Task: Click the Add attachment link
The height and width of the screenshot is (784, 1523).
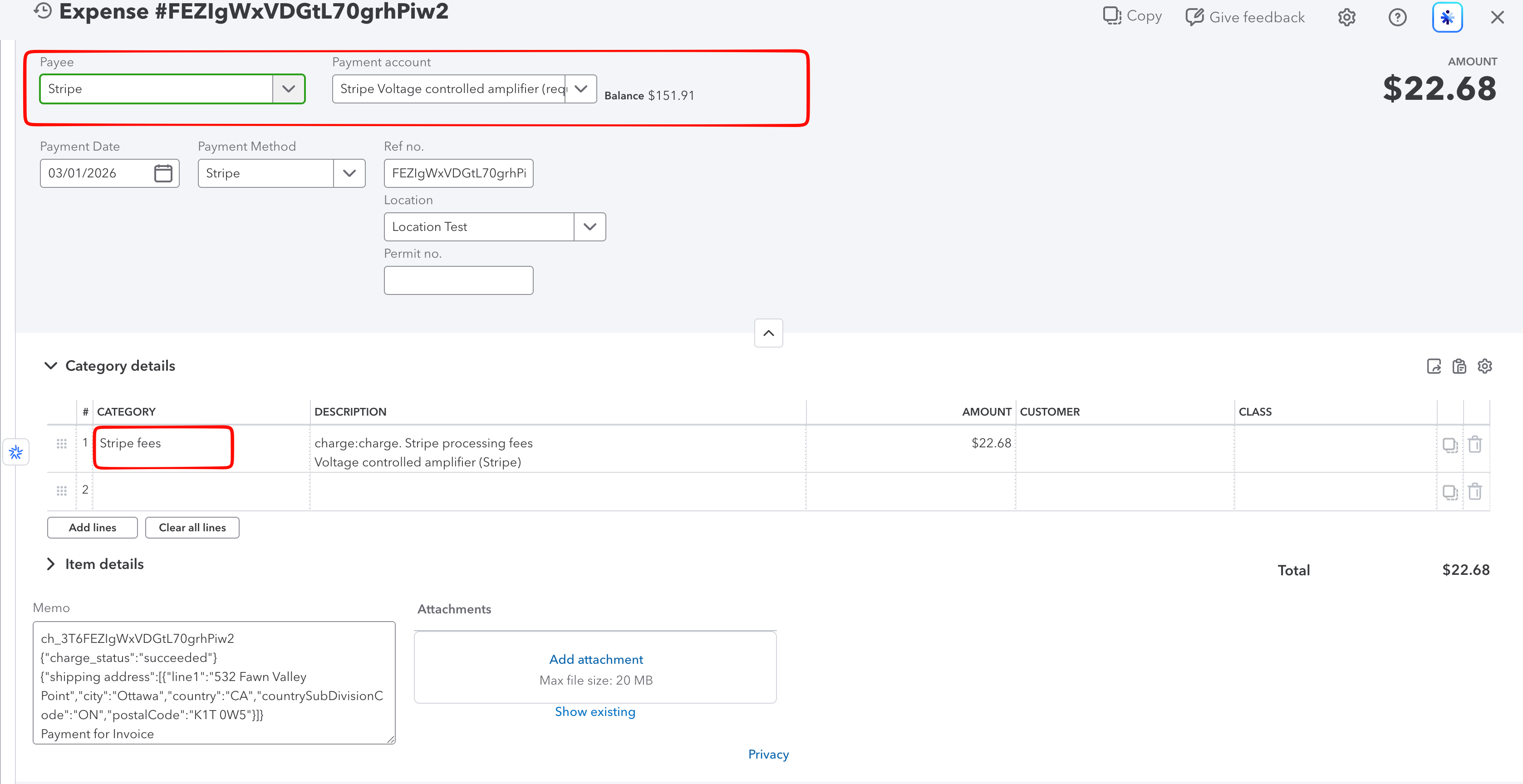Action: tap(596, 659)
